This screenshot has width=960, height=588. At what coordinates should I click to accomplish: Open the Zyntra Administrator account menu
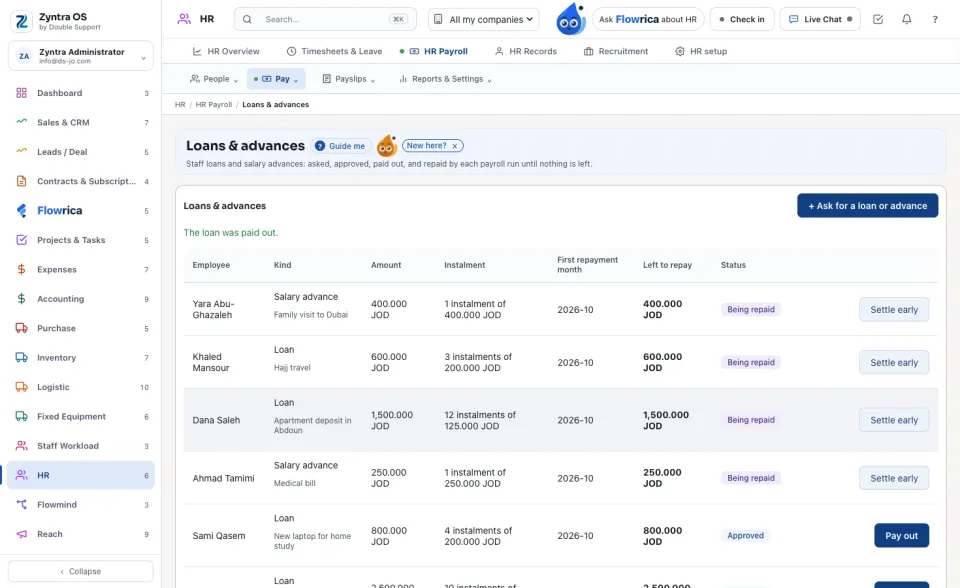[81, 56]
